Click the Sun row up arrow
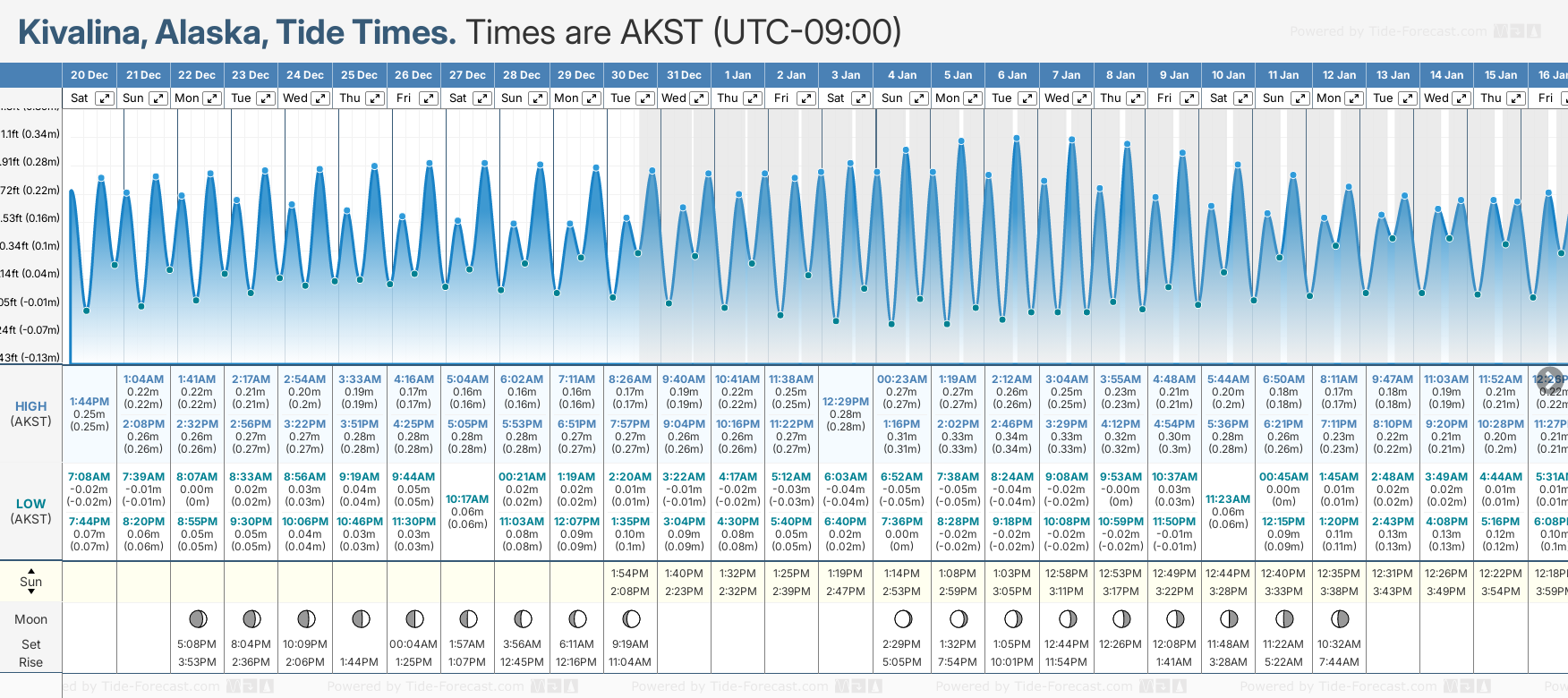1568x698 pixels. click(31, 571)
